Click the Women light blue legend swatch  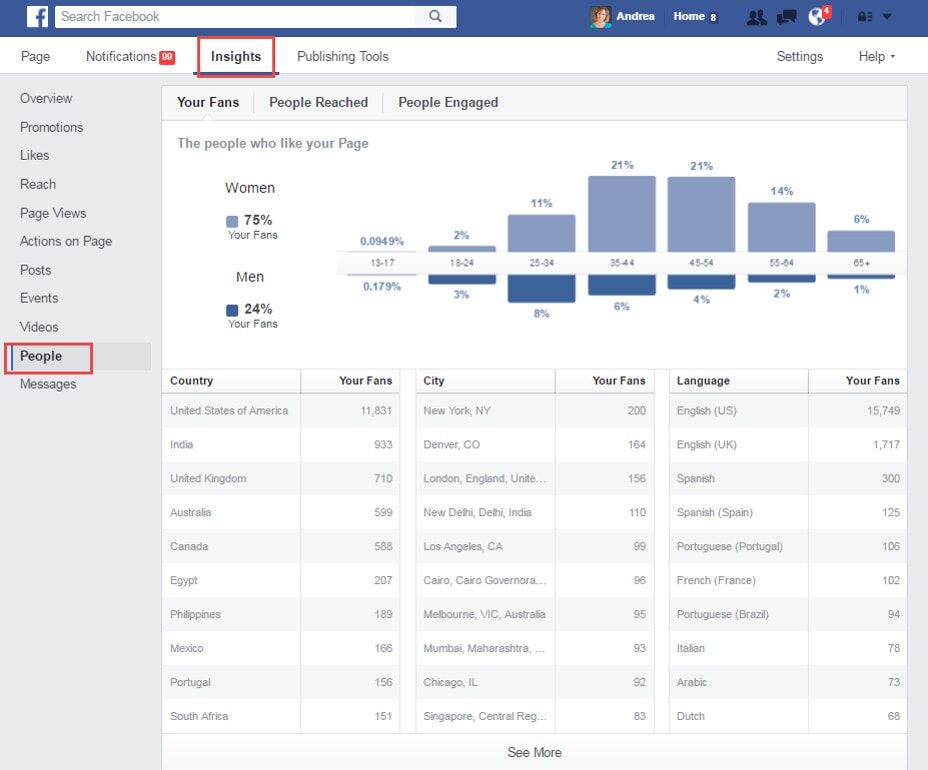[232, 221]
